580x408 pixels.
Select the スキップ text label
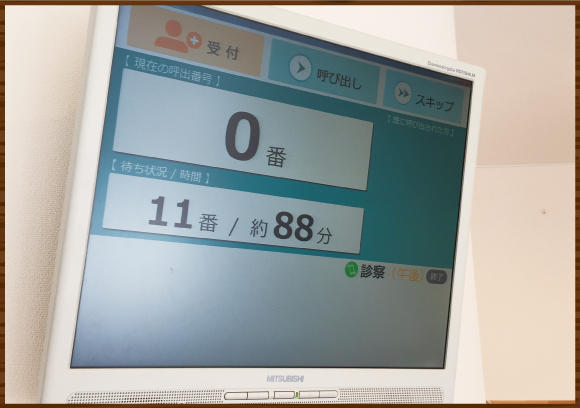[435, 102]
